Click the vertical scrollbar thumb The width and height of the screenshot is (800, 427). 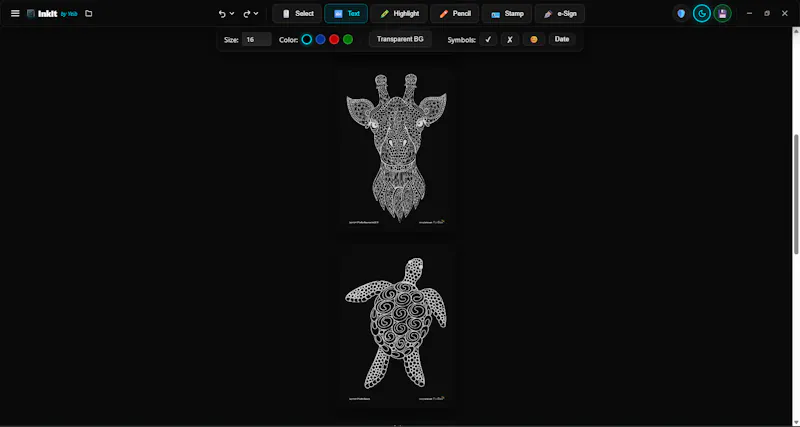(796, 194)
